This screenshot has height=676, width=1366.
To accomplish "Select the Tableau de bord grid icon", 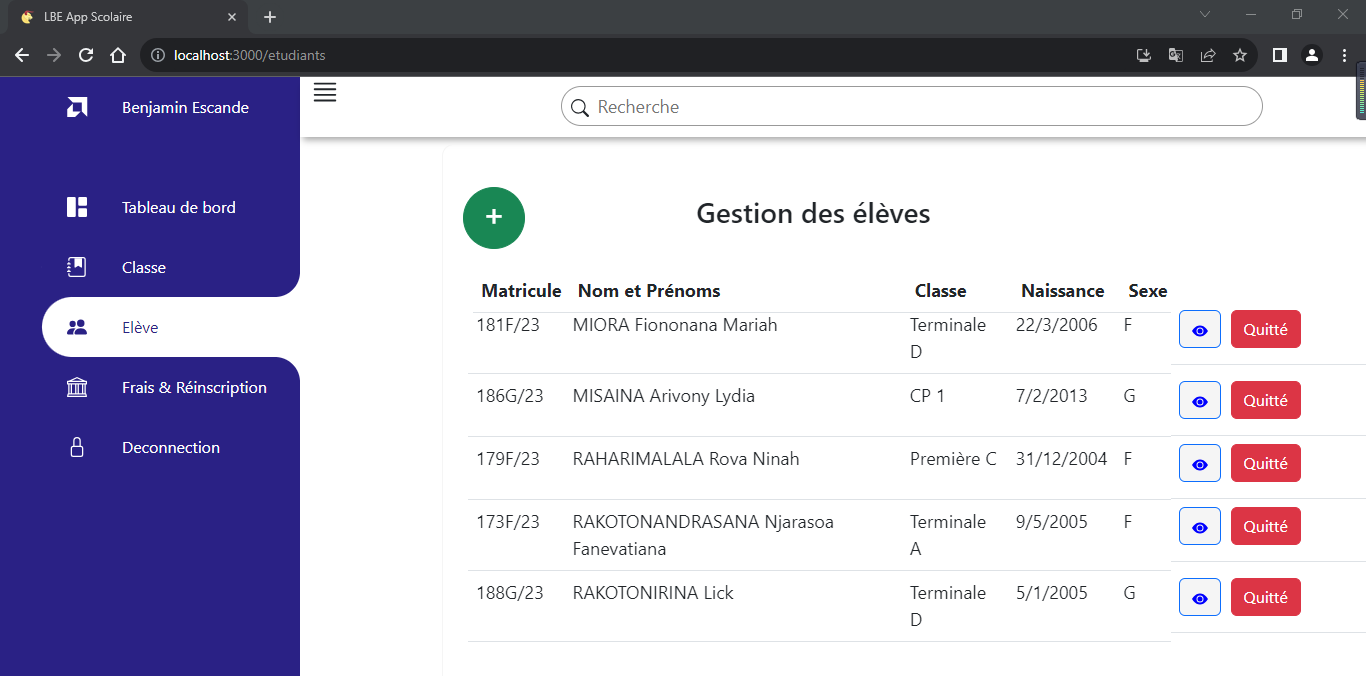I will (x=77, y=207).
